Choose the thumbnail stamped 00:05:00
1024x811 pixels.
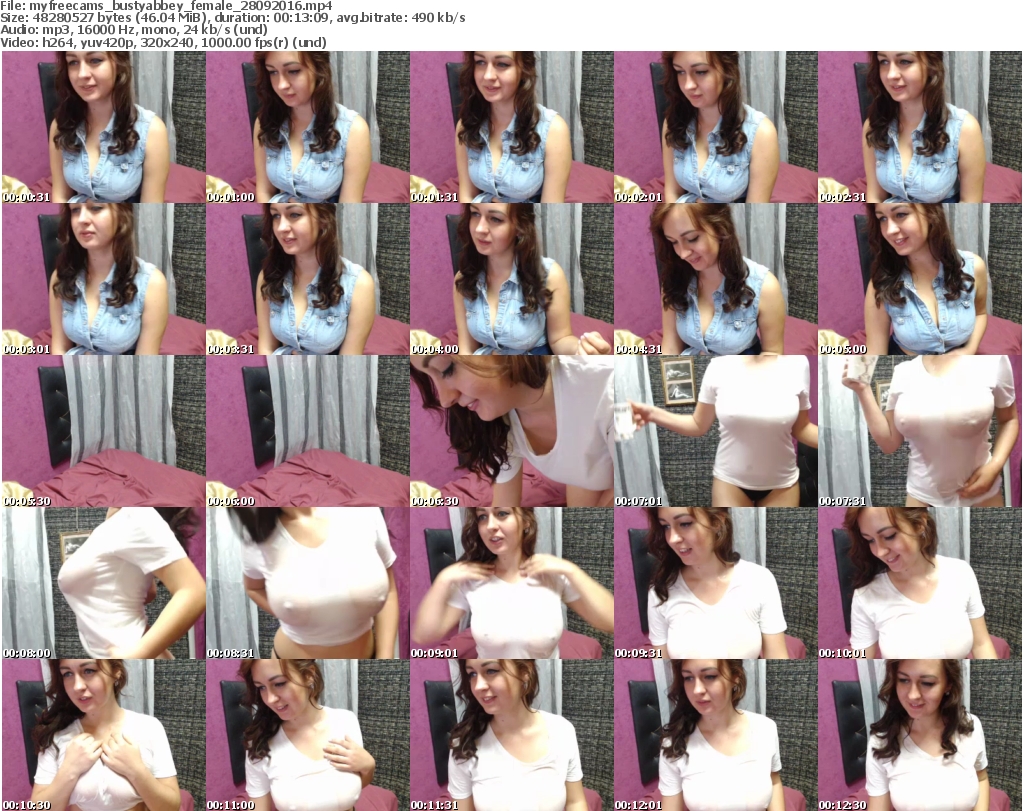pos(920,279)
